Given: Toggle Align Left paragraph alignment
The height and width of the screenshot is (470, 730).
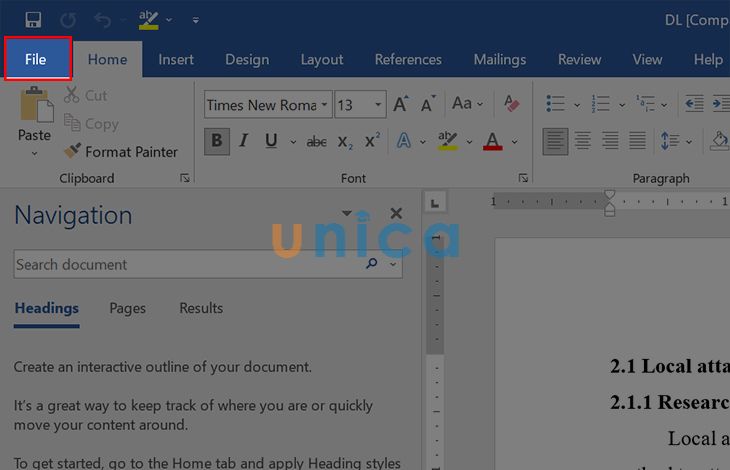Looking at the screenshot, I should click(555, 141).
